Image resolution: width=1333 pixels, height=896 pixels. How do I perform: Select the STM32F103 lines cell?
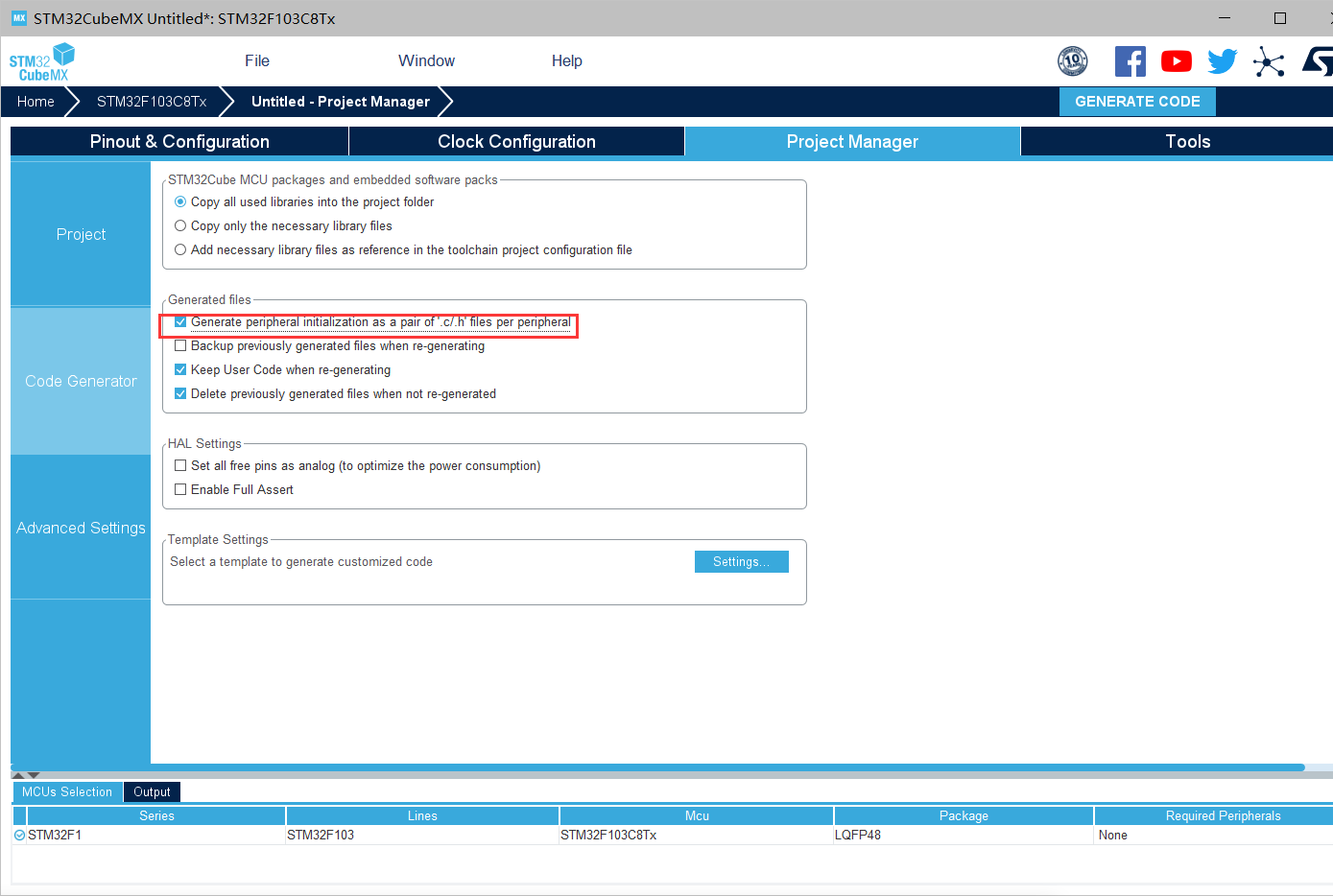422,836
